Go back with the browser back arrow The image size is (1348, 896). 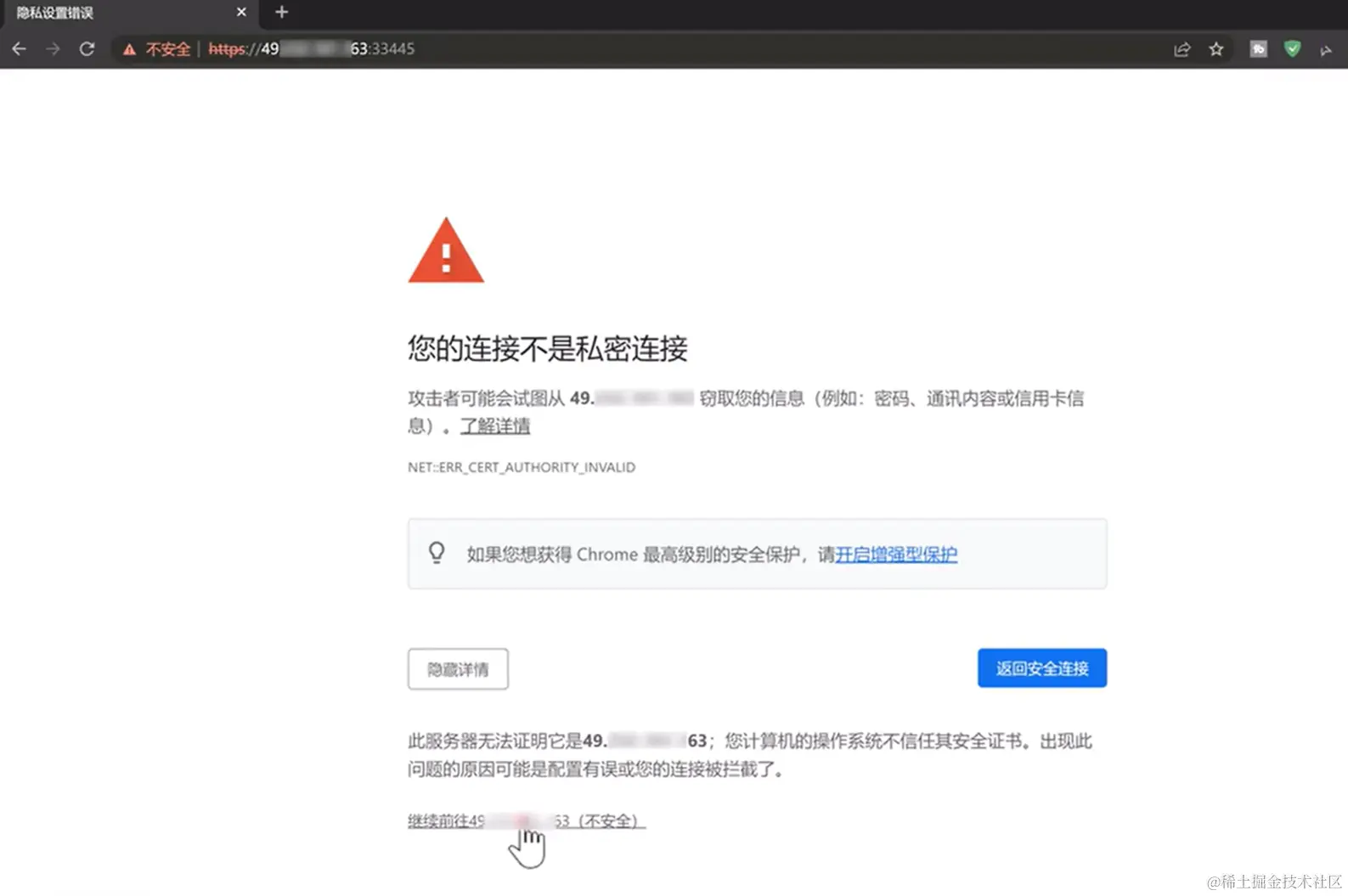(19, 49)
